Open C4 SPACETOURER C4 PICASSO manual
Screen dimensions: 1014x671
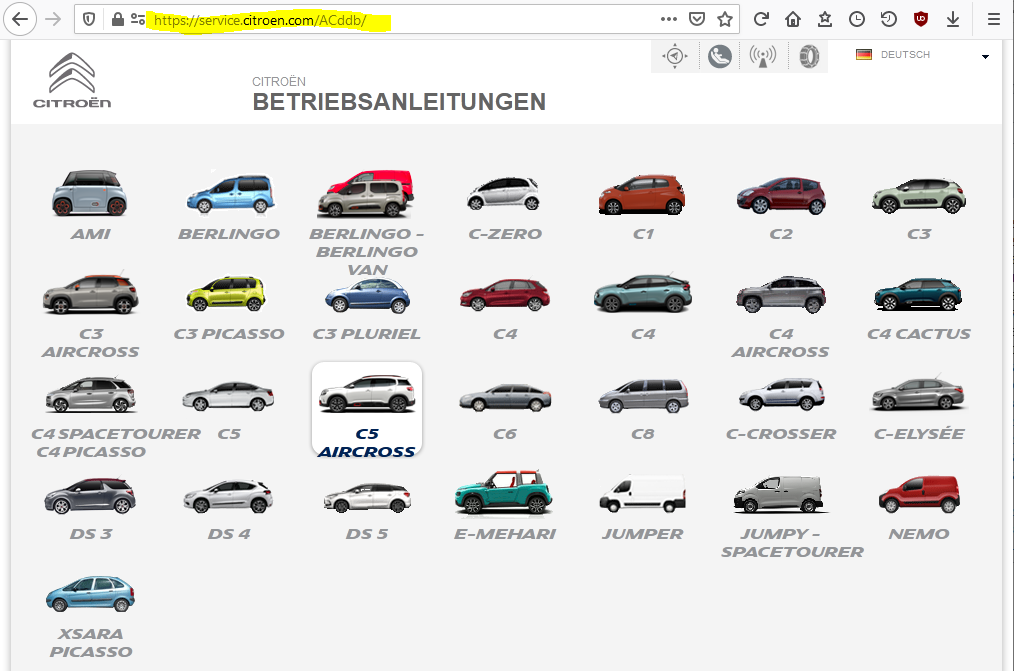pos(90,417)
